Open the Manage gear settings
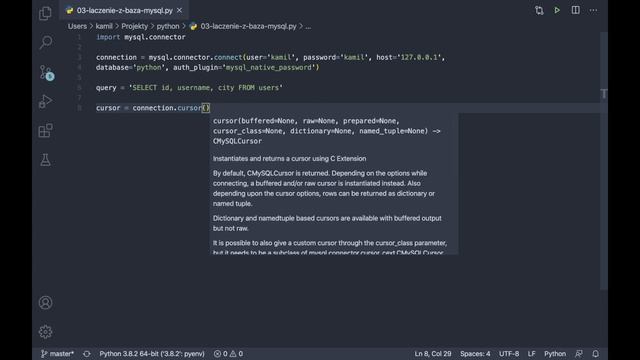Viewport: 640px width, 360px height. [x=45, y=331]
